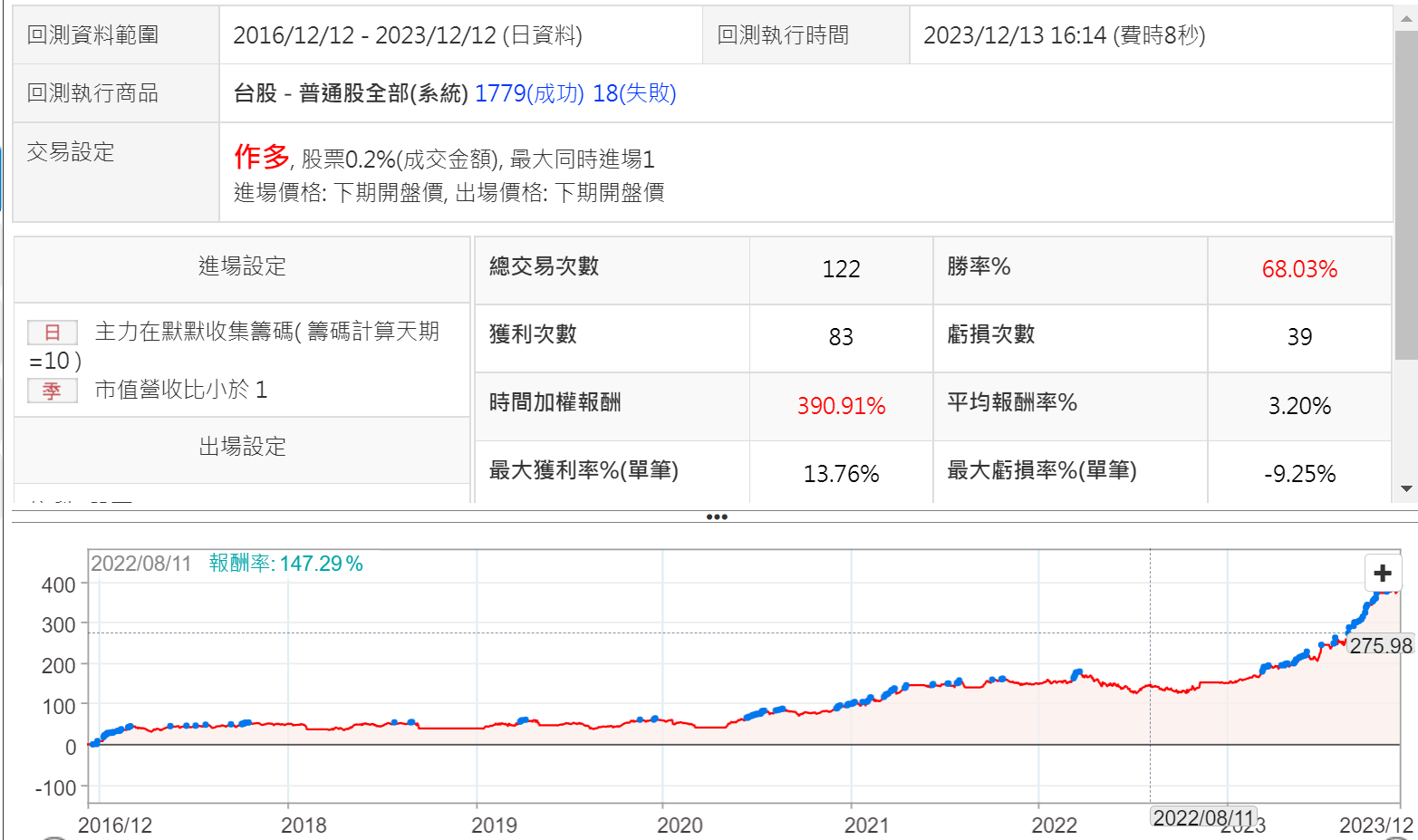This screenshot has height=840, width=1418.
Task: Click the 275.98 value label on chart
Action: tap(1380, 645)
